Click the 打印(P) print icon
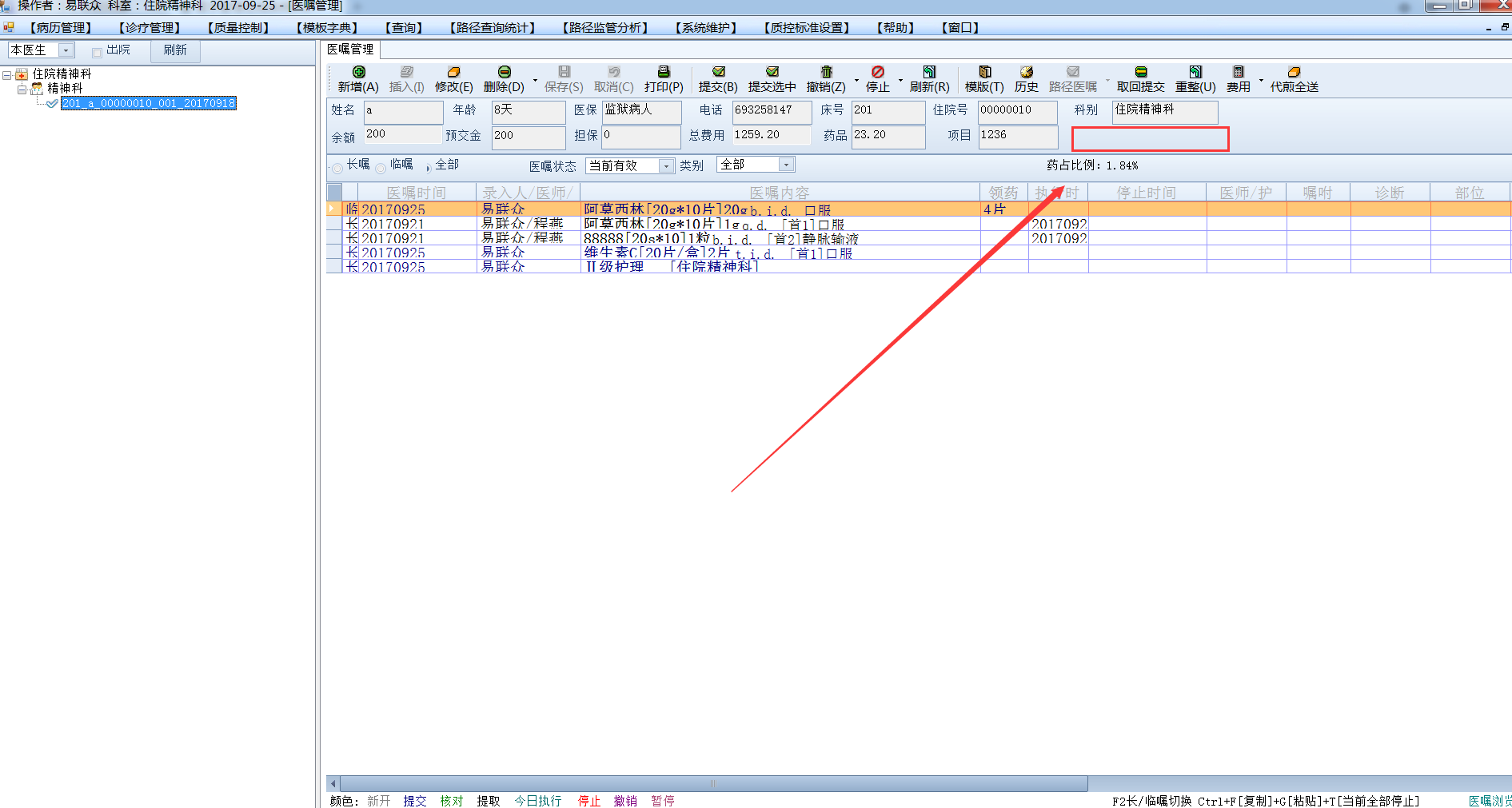This screenshot has width=1512, height=808. [664, 72]
